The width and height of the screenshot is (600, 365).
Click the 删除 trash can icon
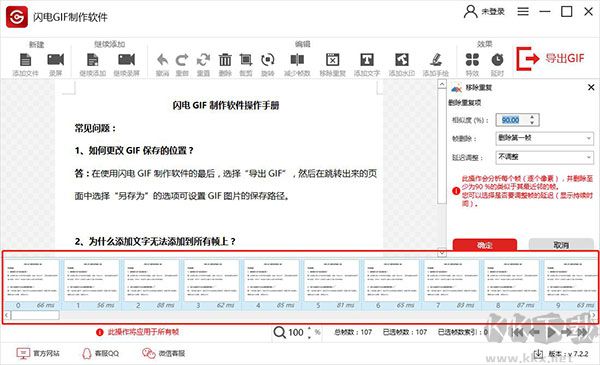tap(225, 60)
